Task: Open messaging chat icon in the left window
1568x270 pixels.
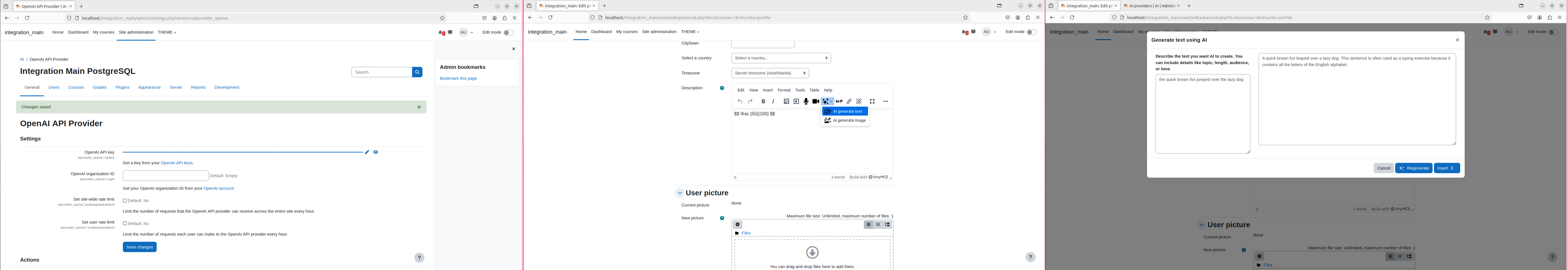Action: pyautogui.click(x=450, y=32)
